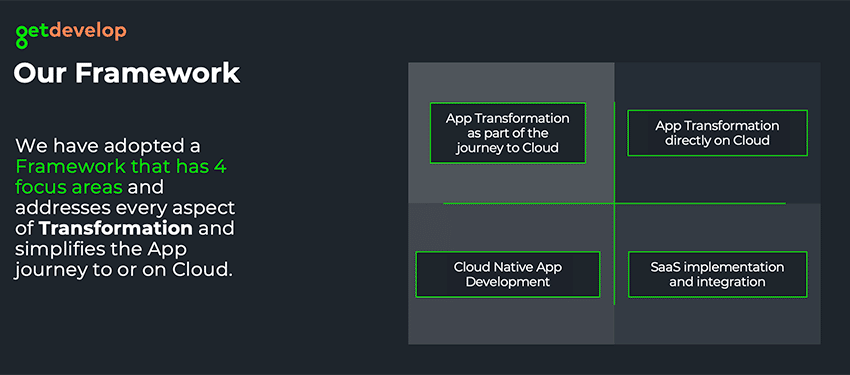Click the green 'get' part of logo
Viewport: 850px width, 375px height.
point(33,35)
